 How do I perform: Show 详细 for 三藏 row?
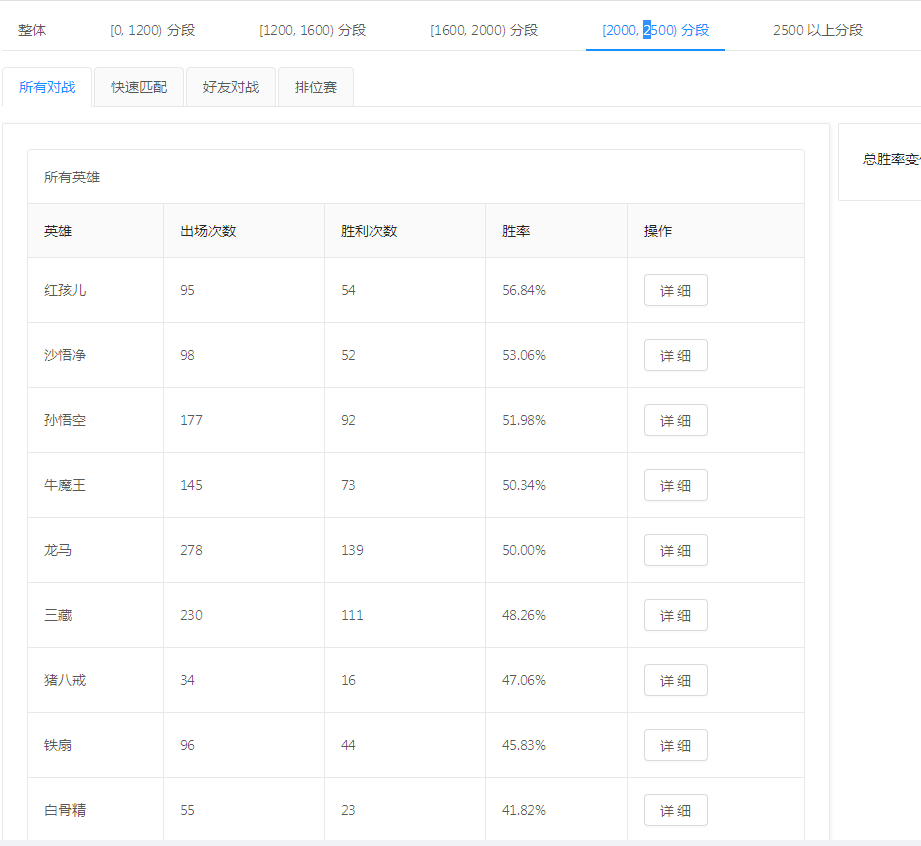click(675, 615)
